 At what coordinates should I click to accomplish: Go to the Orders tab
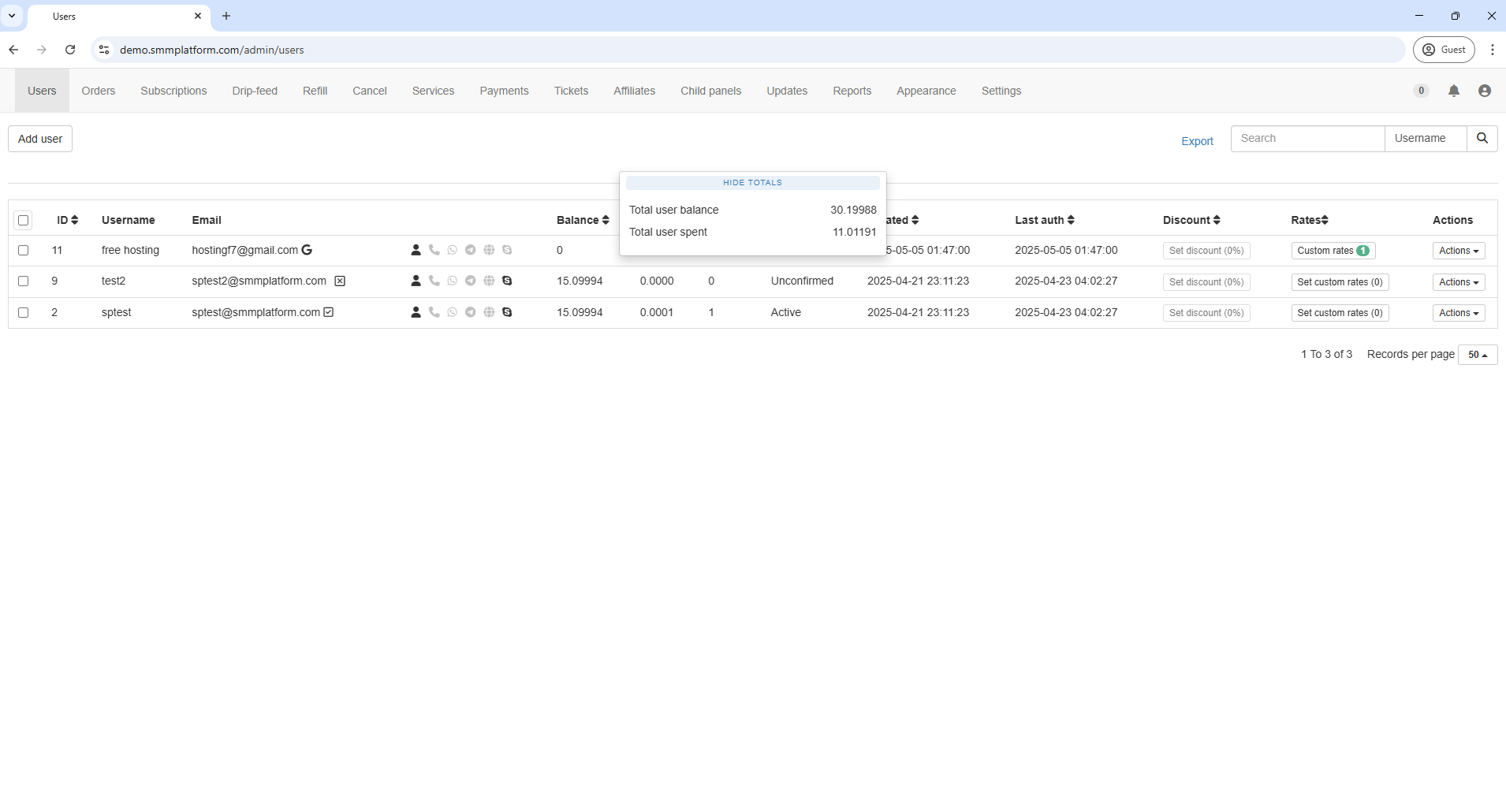click(99, 91)
